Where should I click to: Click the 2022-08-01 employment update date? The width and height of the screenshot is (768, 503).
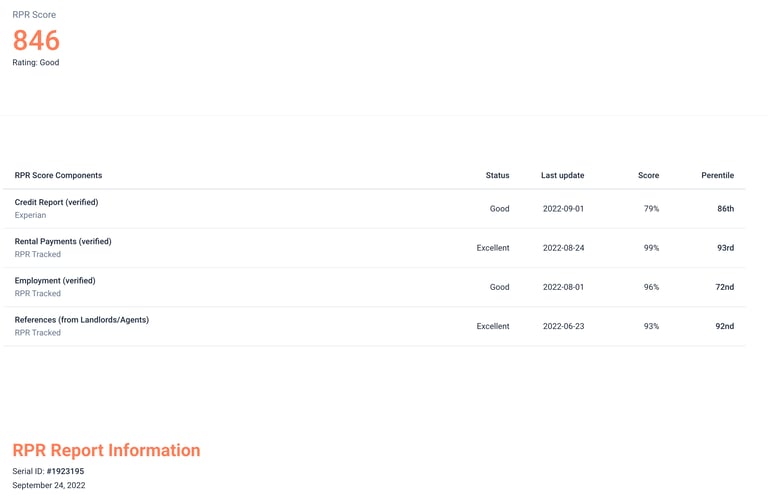pos(563,287)
